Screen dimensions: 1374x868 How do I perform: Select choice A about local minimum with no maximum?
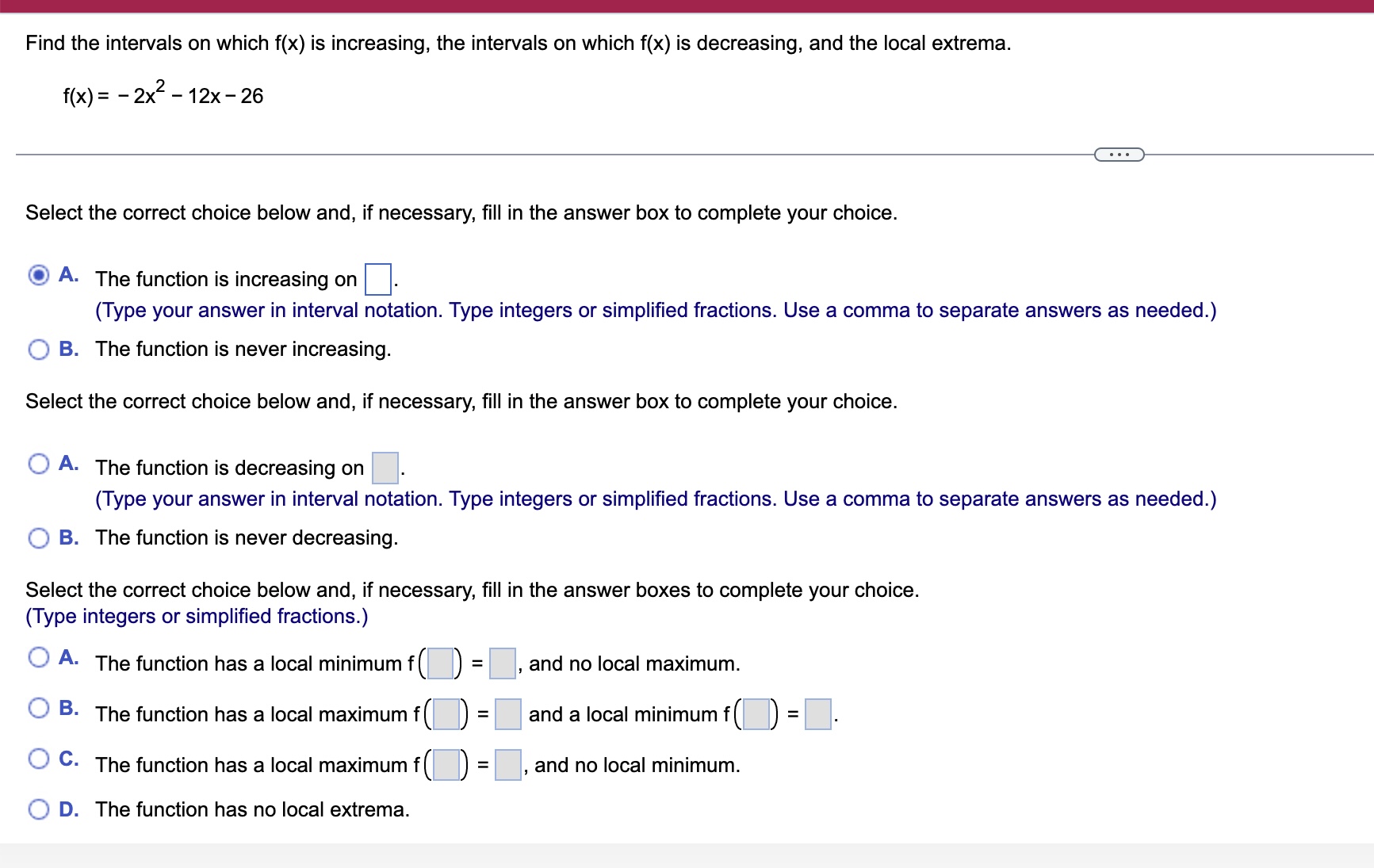[x=38, y=656]
